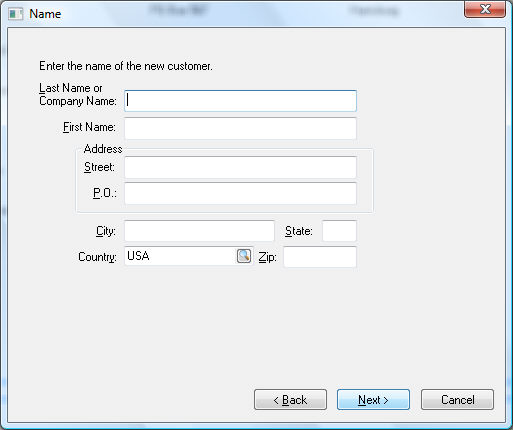This screenshot has height=430, width=513.
Task: Place the cursor in the City field
Action: [x=199, y=231]
